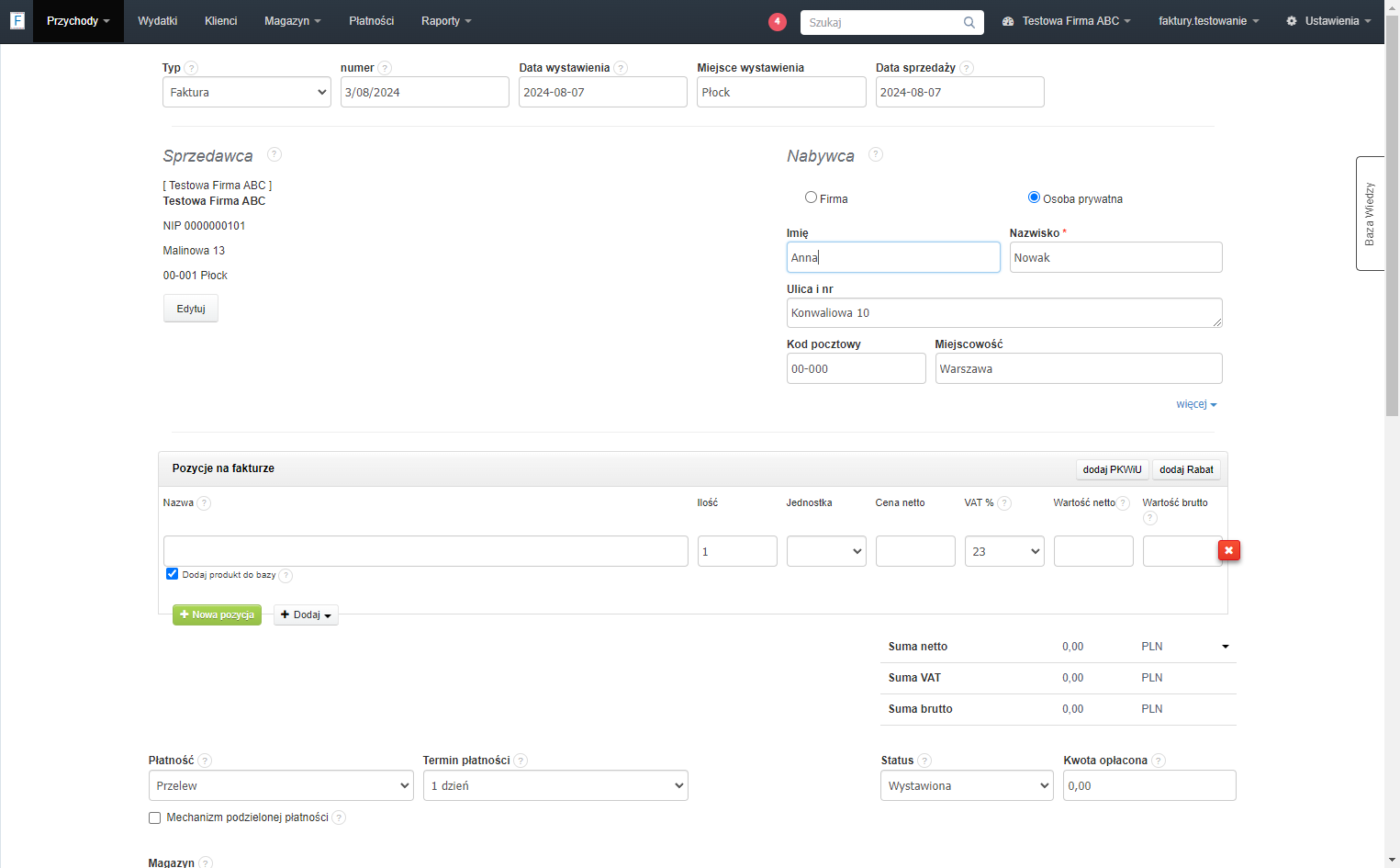Open Status Wystawiona dropdown
This screenshot has width=1400, height=868.
[967, 785]
